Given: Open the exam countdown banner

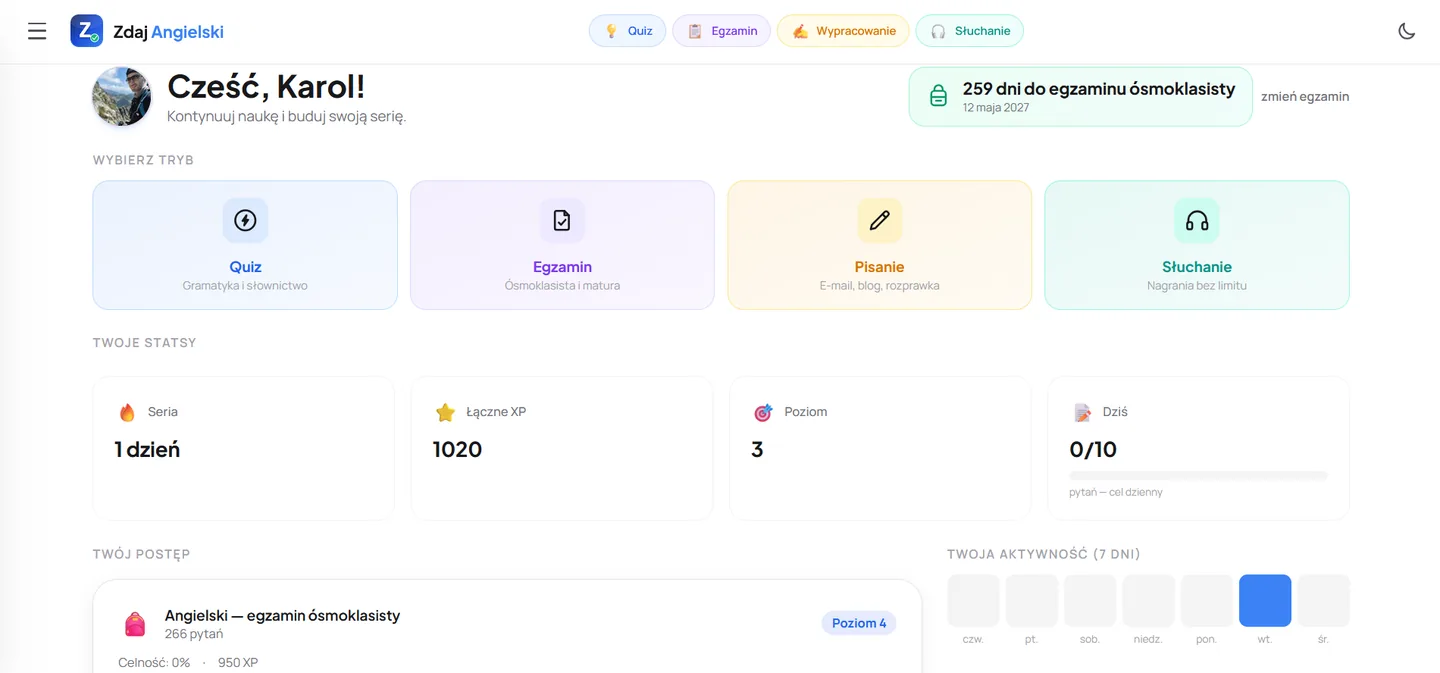Looking at the screenshot, I should click(x=1080, y=97).
